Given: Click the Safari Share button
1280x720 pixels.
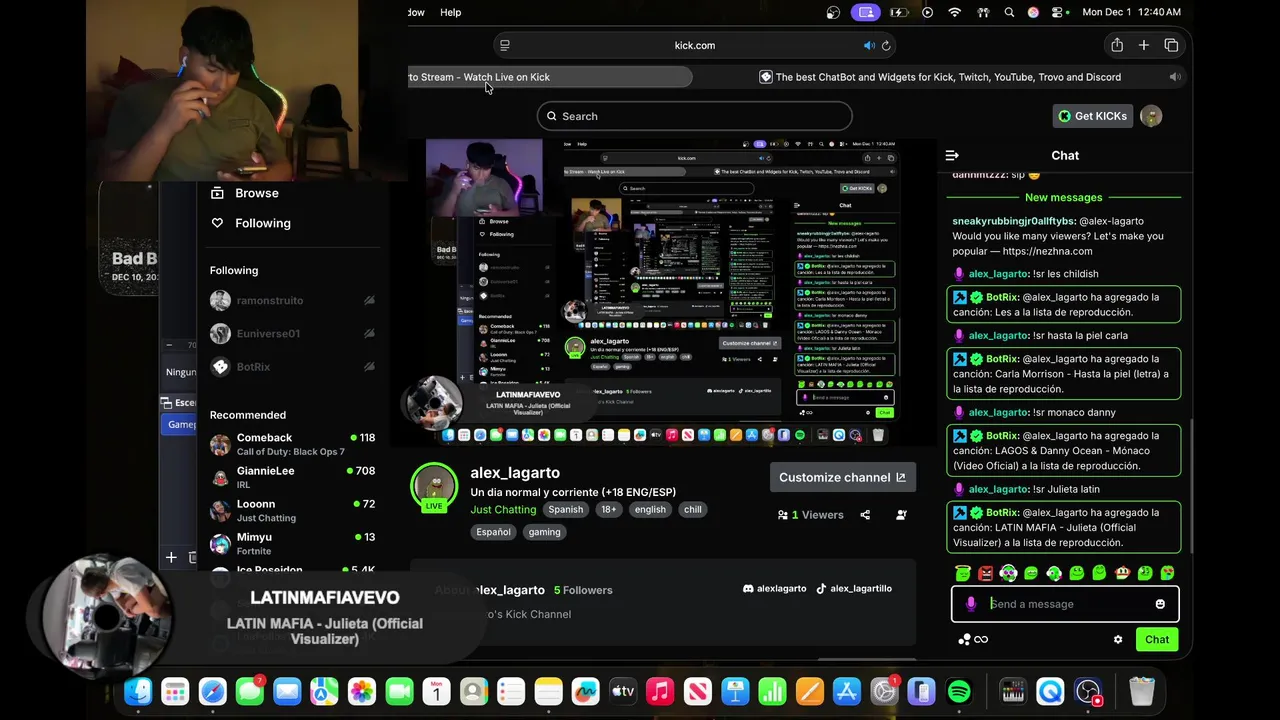Looking at the screenshot, I should [1117, 45].
